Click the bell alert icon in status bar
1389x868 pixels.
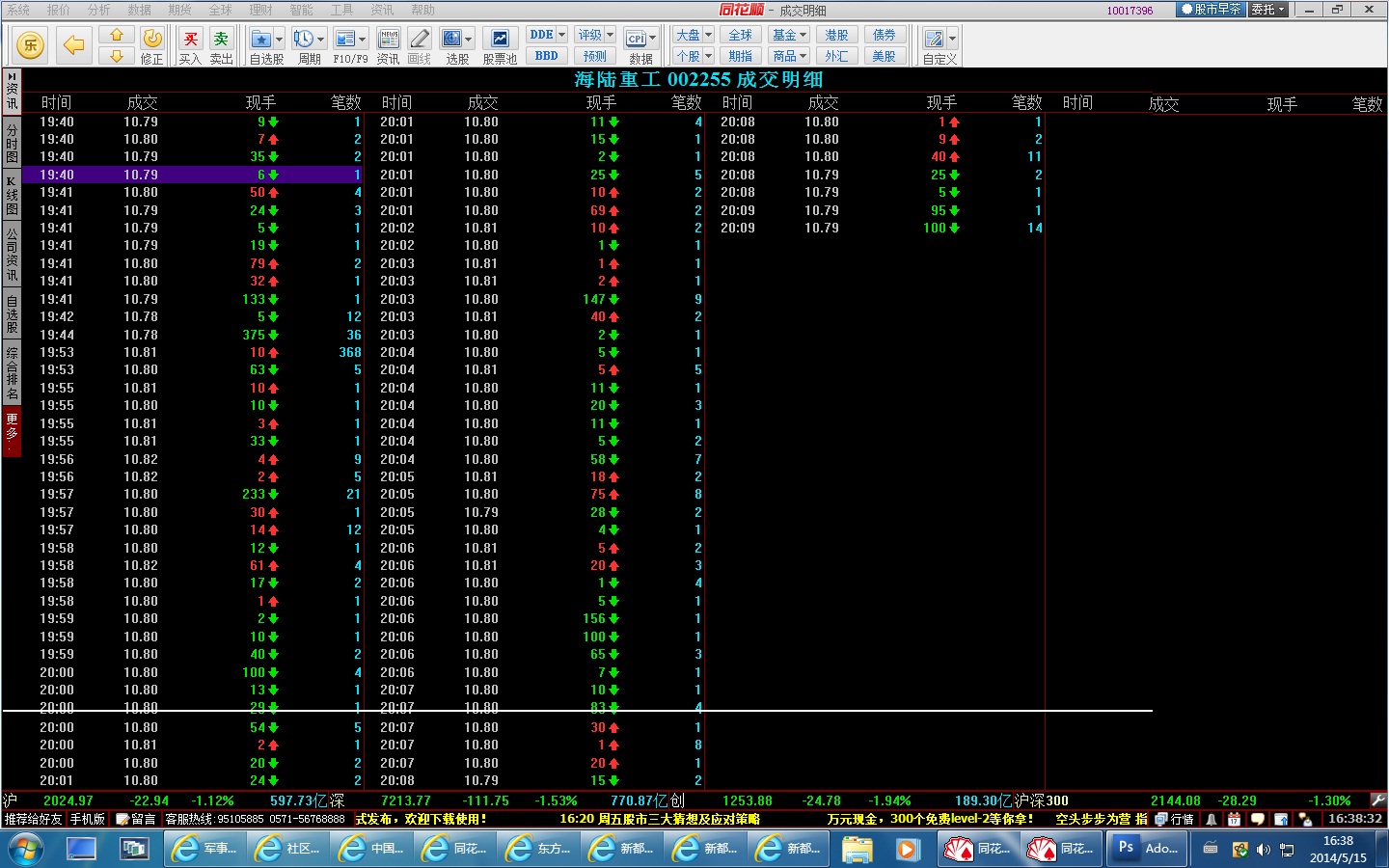click(1212, 819)
